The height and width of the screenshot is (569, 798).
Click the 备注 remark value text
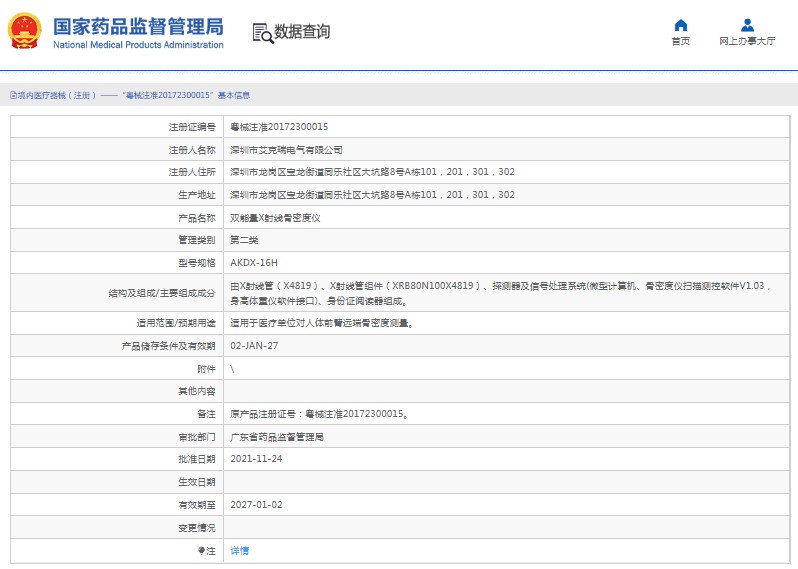319,414
